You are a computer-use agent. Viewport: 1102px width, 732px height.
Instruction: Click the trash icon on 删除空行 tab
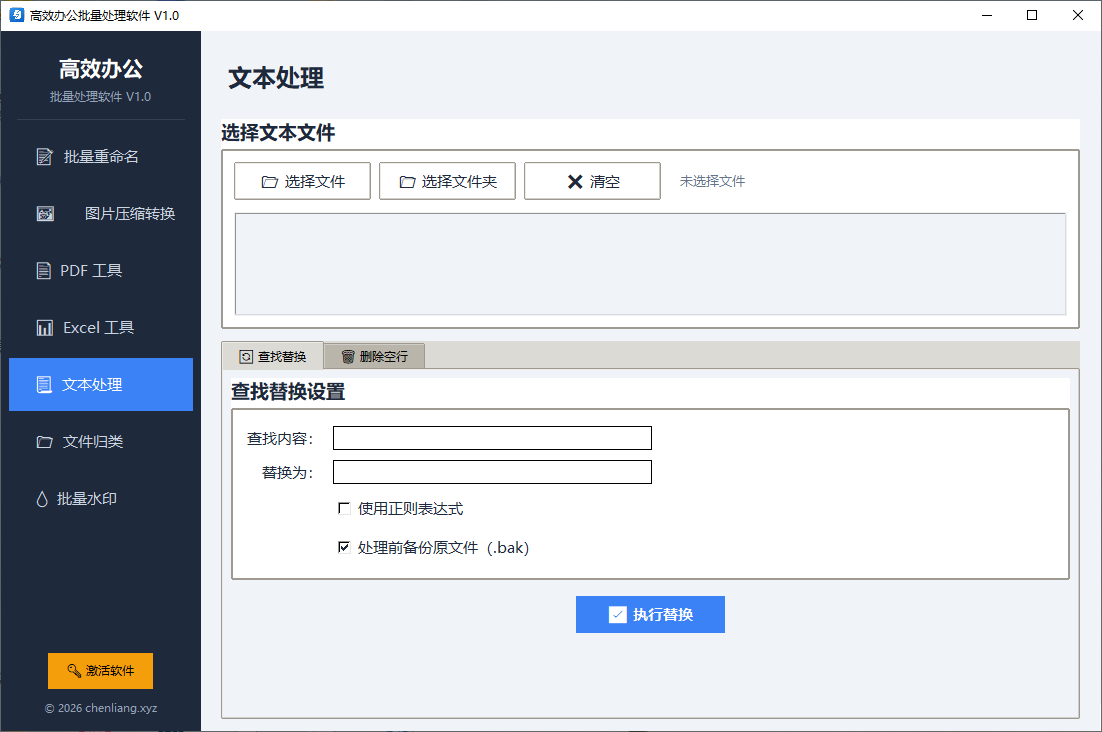click(348, 357)
